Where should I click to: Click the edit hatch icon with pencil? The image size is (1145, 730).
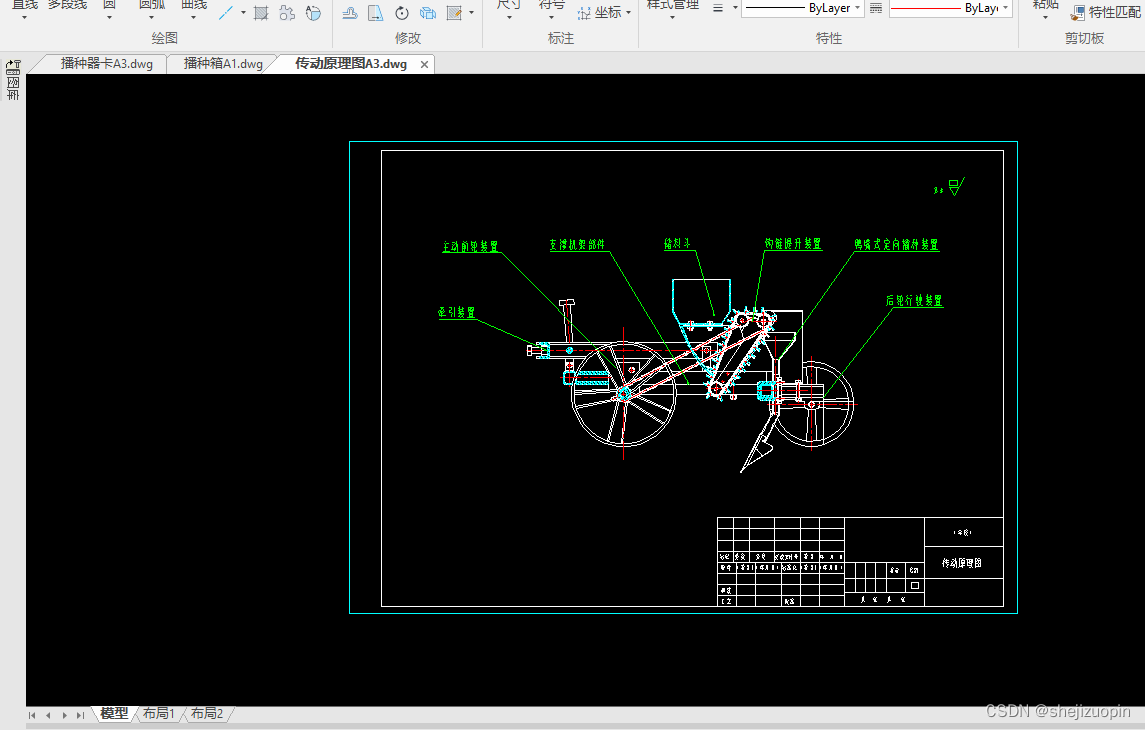[x=454, y=13]
